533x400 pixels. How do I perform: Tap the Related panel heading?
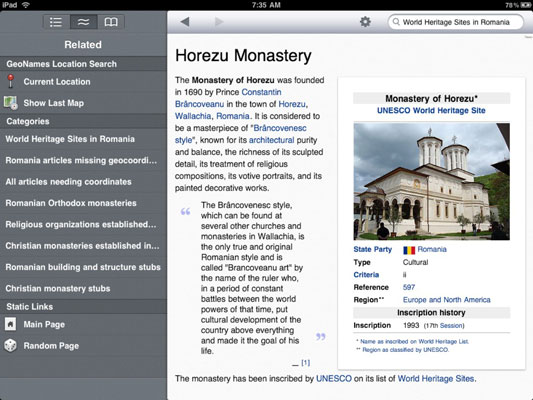pos(83,45)
